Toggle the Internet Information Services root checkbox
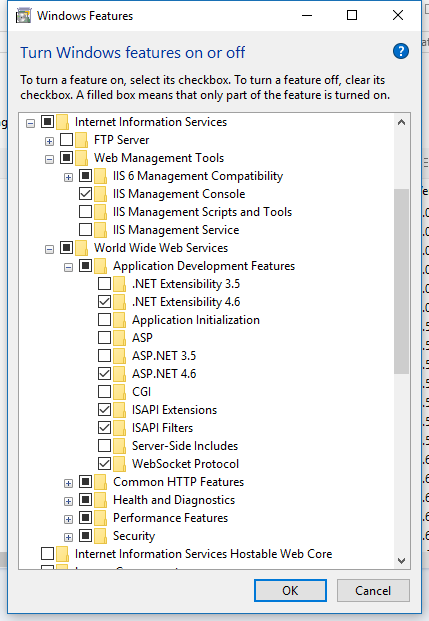The height and width of the screenshot is (621, 429). coord(48,121)
